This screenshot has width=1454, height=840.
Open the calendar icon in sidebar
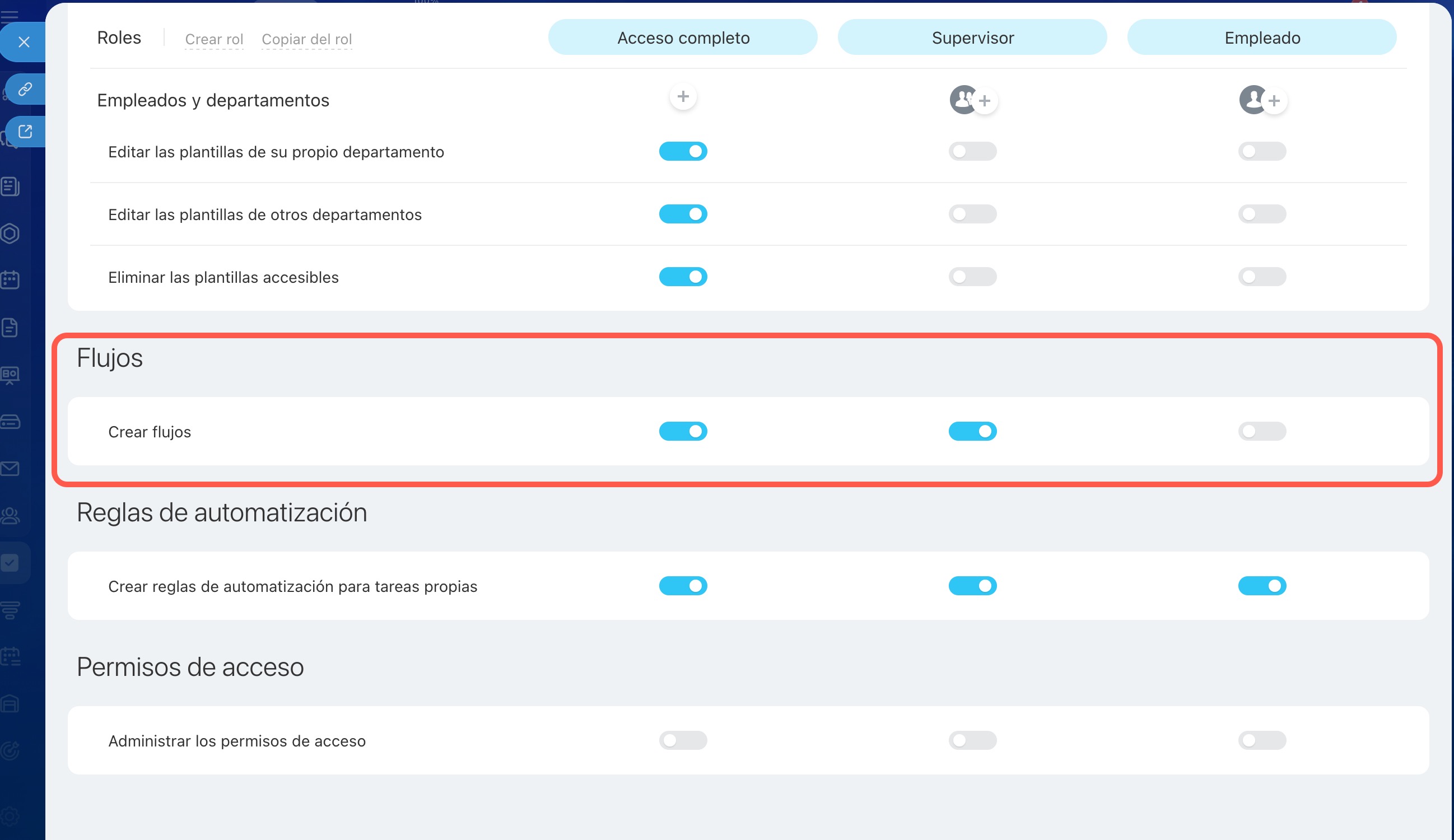(11, 280)
